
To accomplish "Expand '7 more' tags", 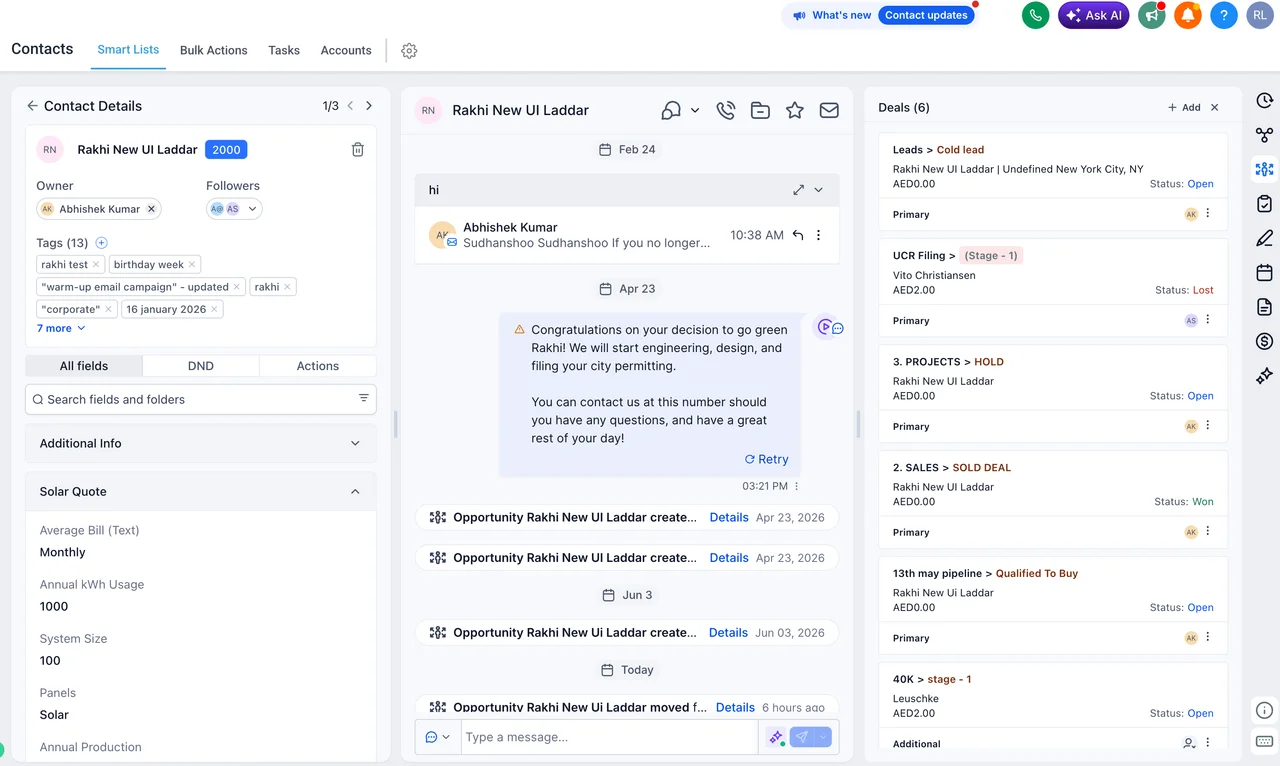I will [61, 328].
